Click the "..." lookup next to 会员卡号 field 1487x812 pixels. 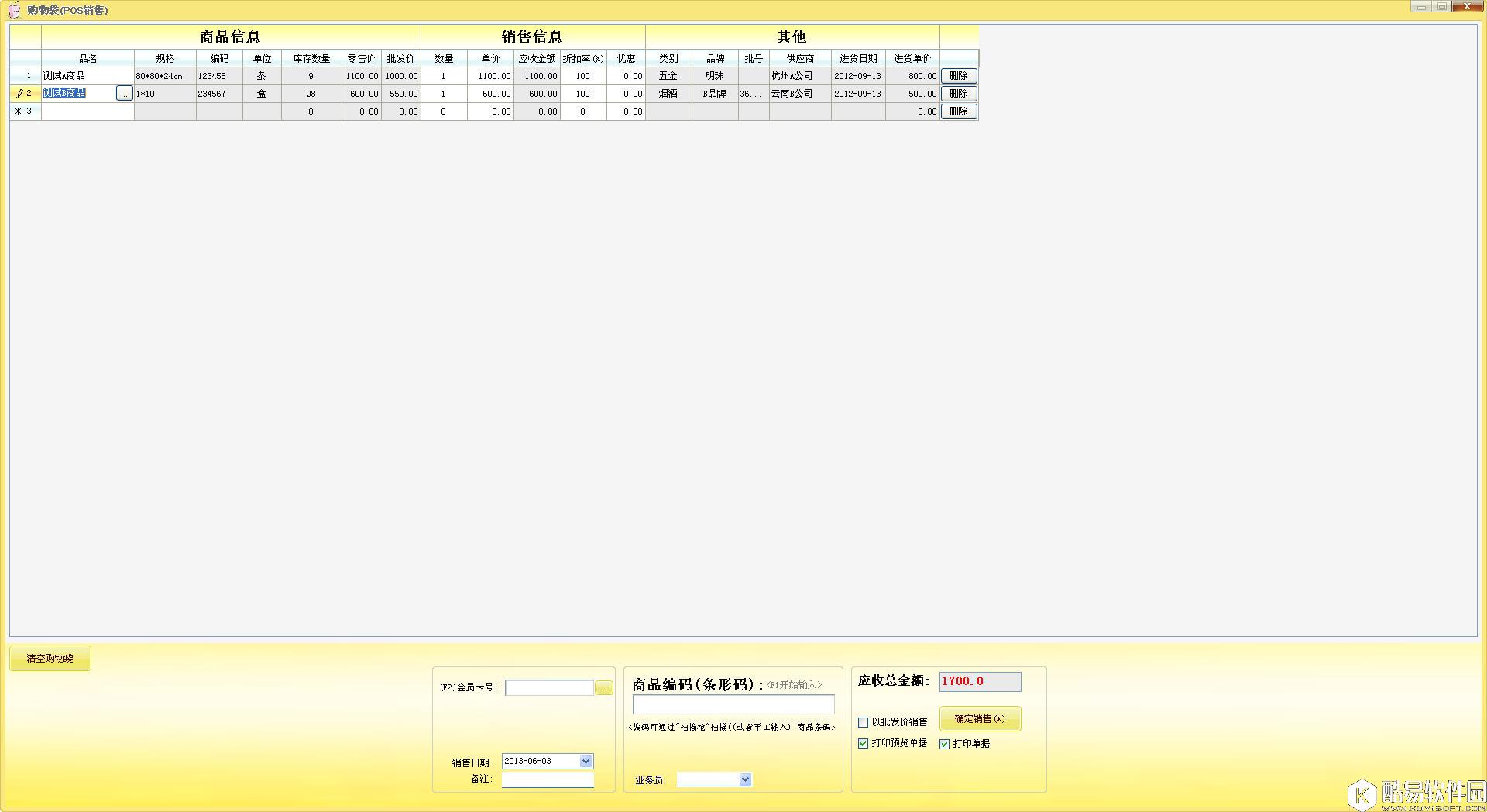603,687
